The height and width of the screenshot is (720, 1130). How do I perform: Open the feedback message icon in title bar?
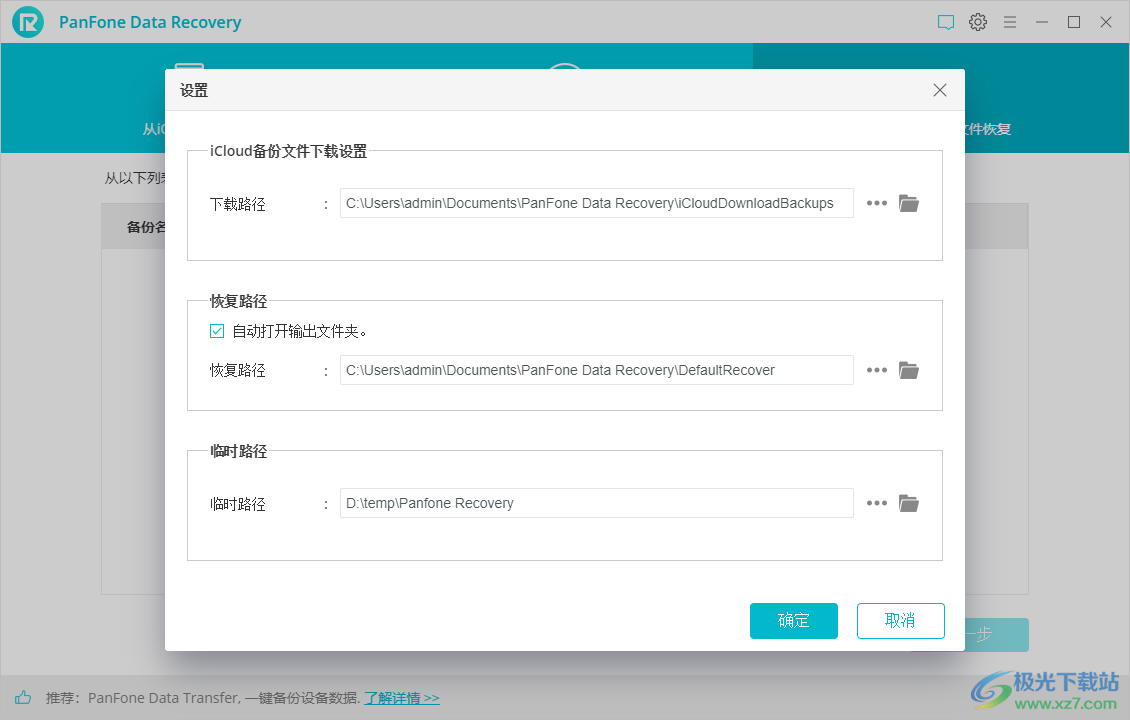[946, 22]
